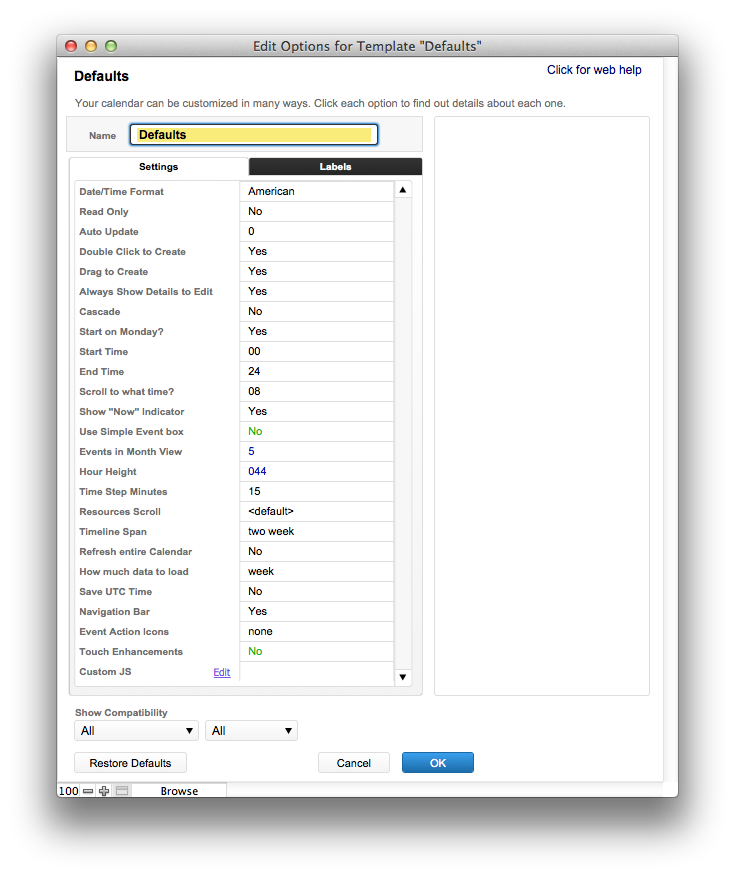Click the Save UTC Time value No
This screenshot has height=876, width=735.
pos(317,592)
